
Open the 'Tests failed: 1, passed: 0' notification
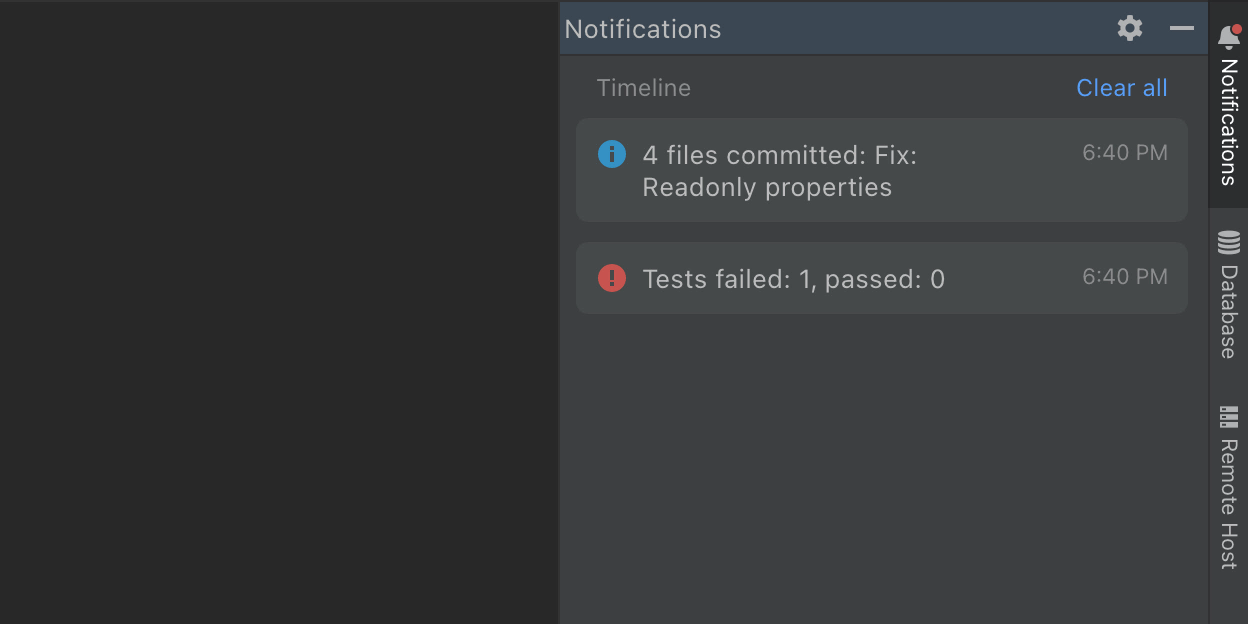click(x=793, y=279)
